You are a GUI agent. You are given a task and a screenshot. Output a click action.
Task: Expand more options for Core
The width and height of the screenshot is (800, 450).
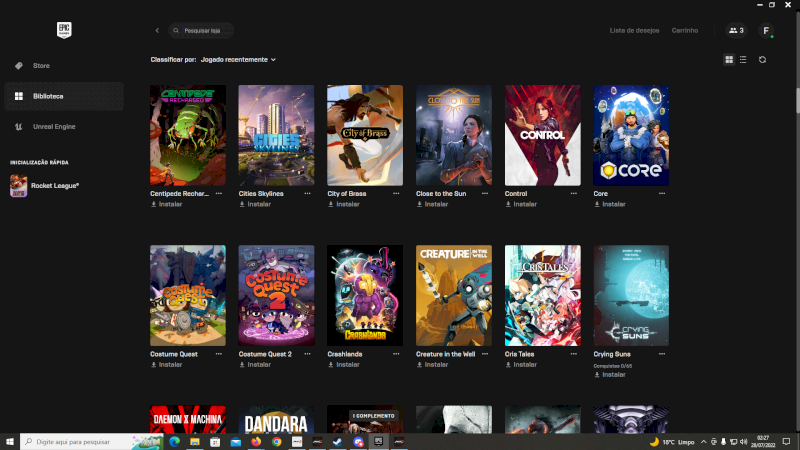coord(662,193)
